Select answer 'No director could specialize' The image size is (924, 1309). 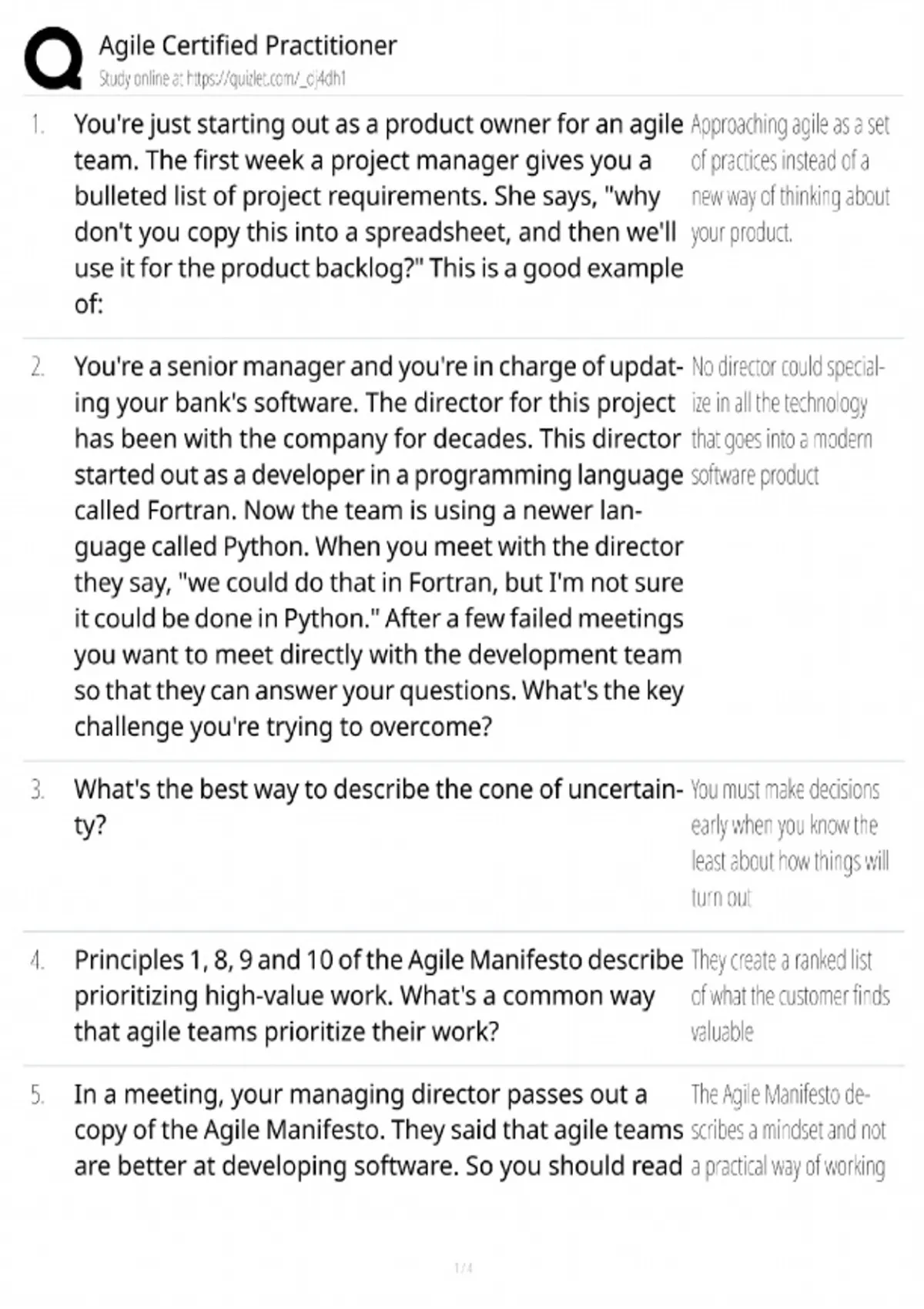pos(788,420)
